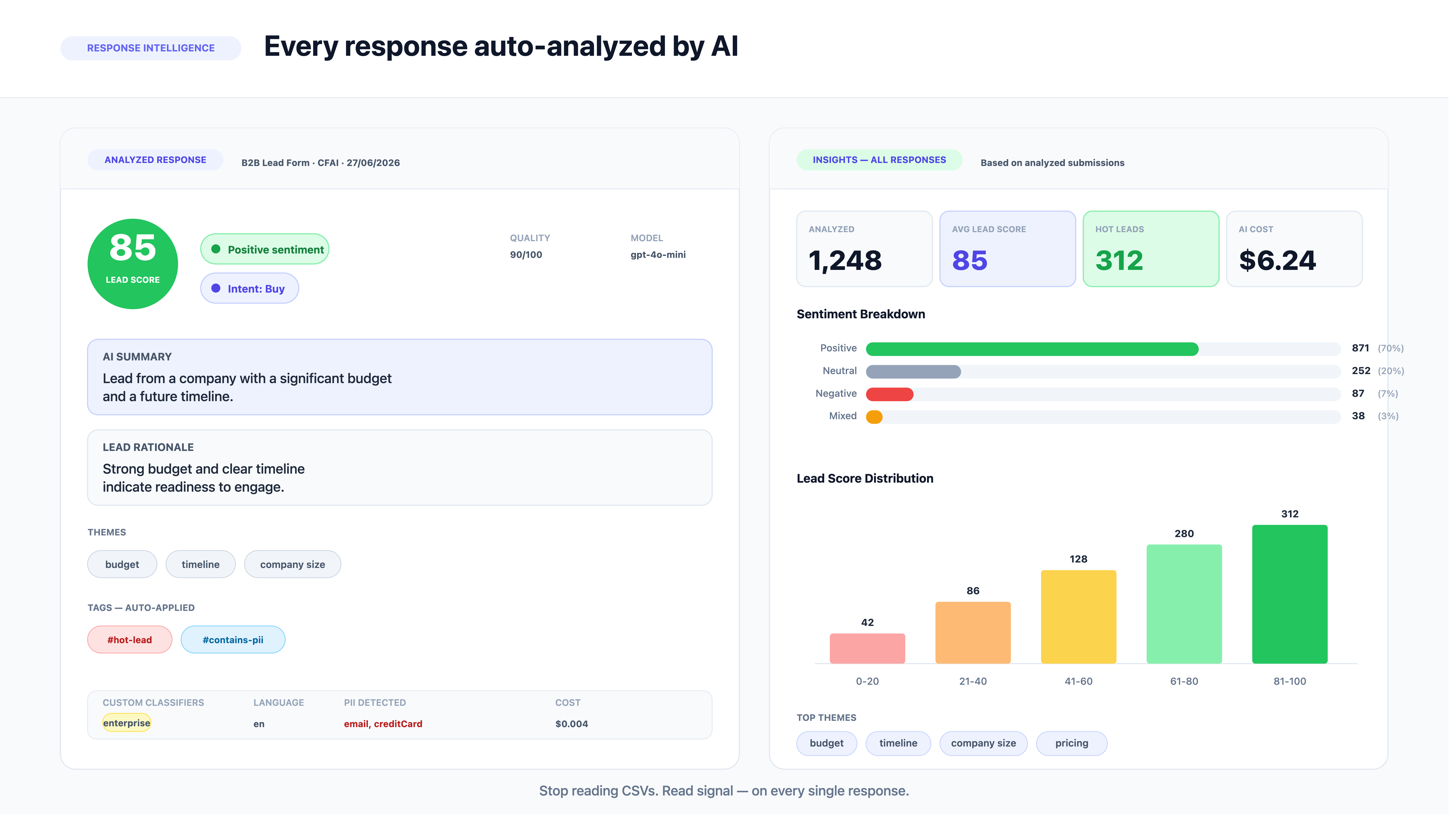The height and width of the screenshot is (822, 1456).
Task: Open the ANALYZED 1,248 stat card
Action: coord(869,250)
